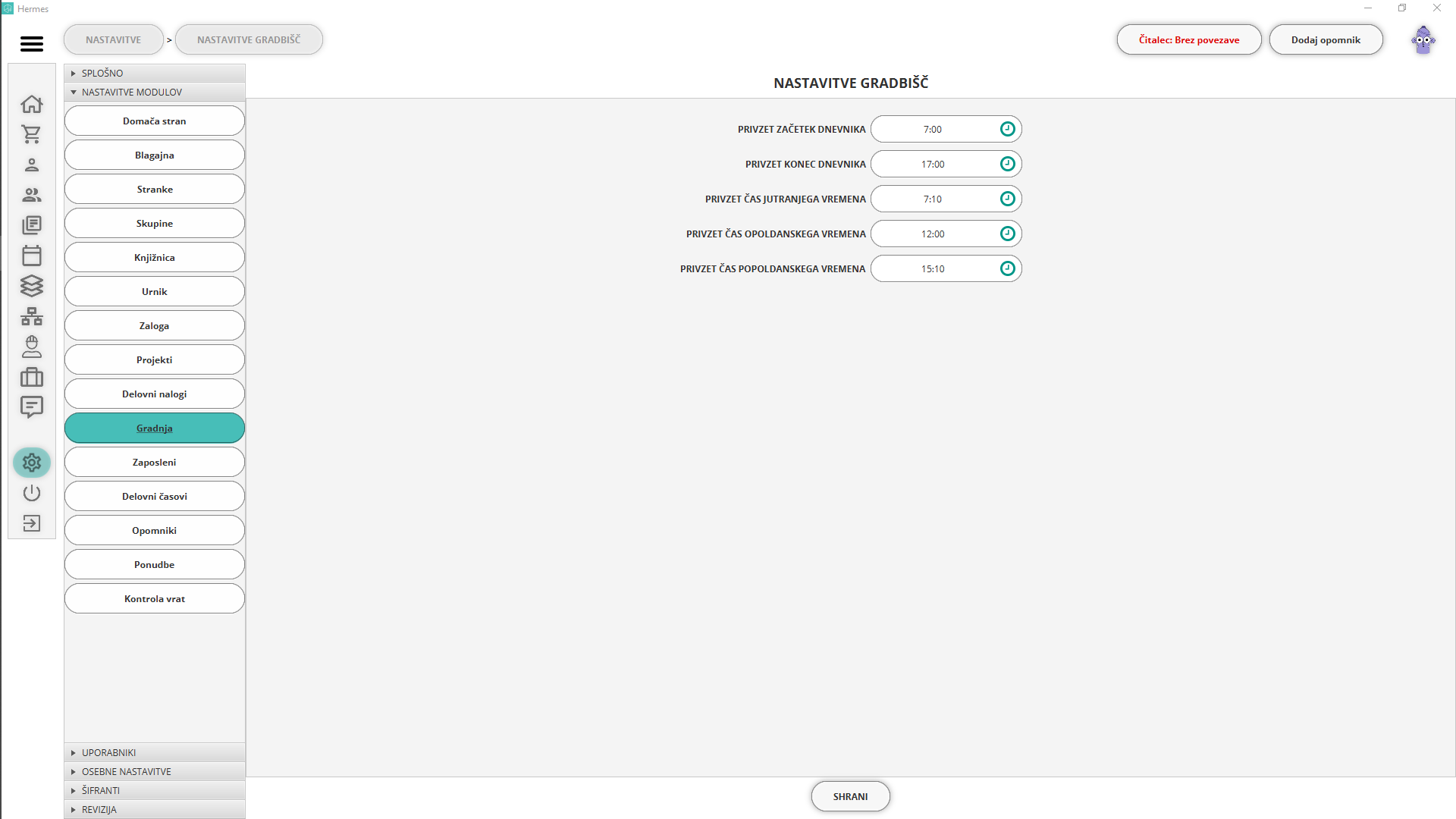Open the hamburger main menu
The height and width of the screenshot is (819, 1456).
tap(32, 44)
